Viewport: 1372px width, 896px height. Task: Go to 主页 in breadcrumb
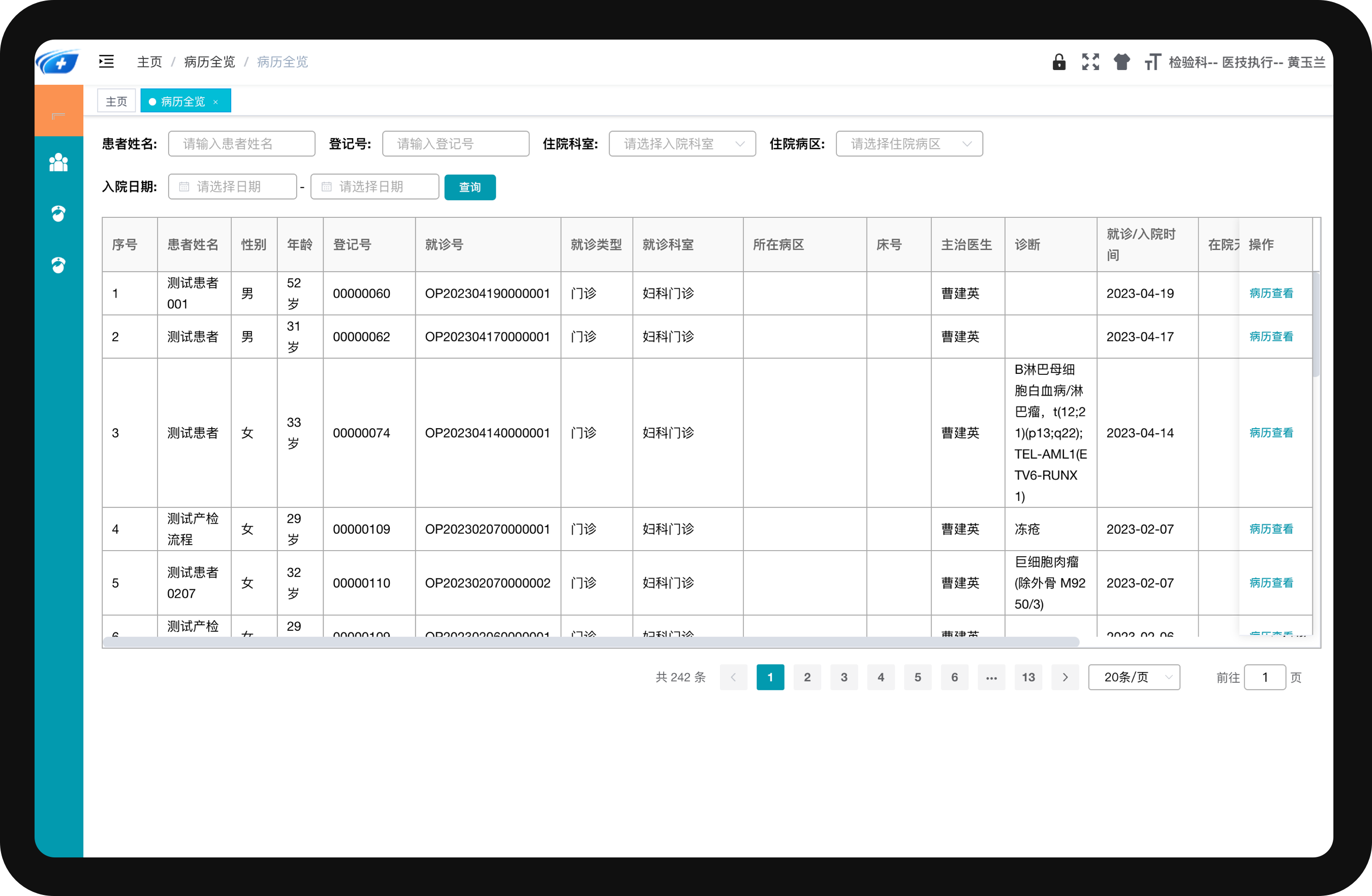150,61
